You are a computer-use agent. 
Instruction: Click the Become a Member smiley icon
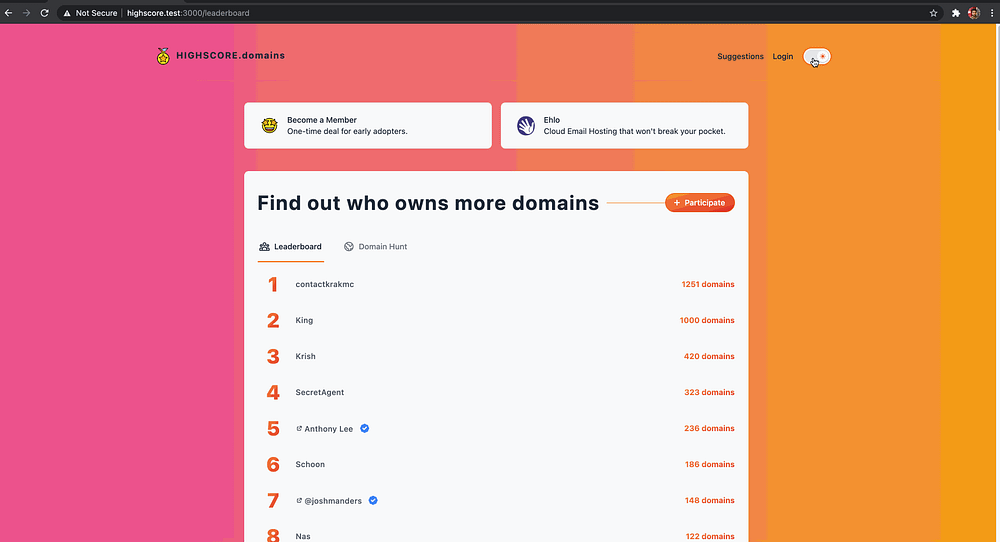pos(269,125)
